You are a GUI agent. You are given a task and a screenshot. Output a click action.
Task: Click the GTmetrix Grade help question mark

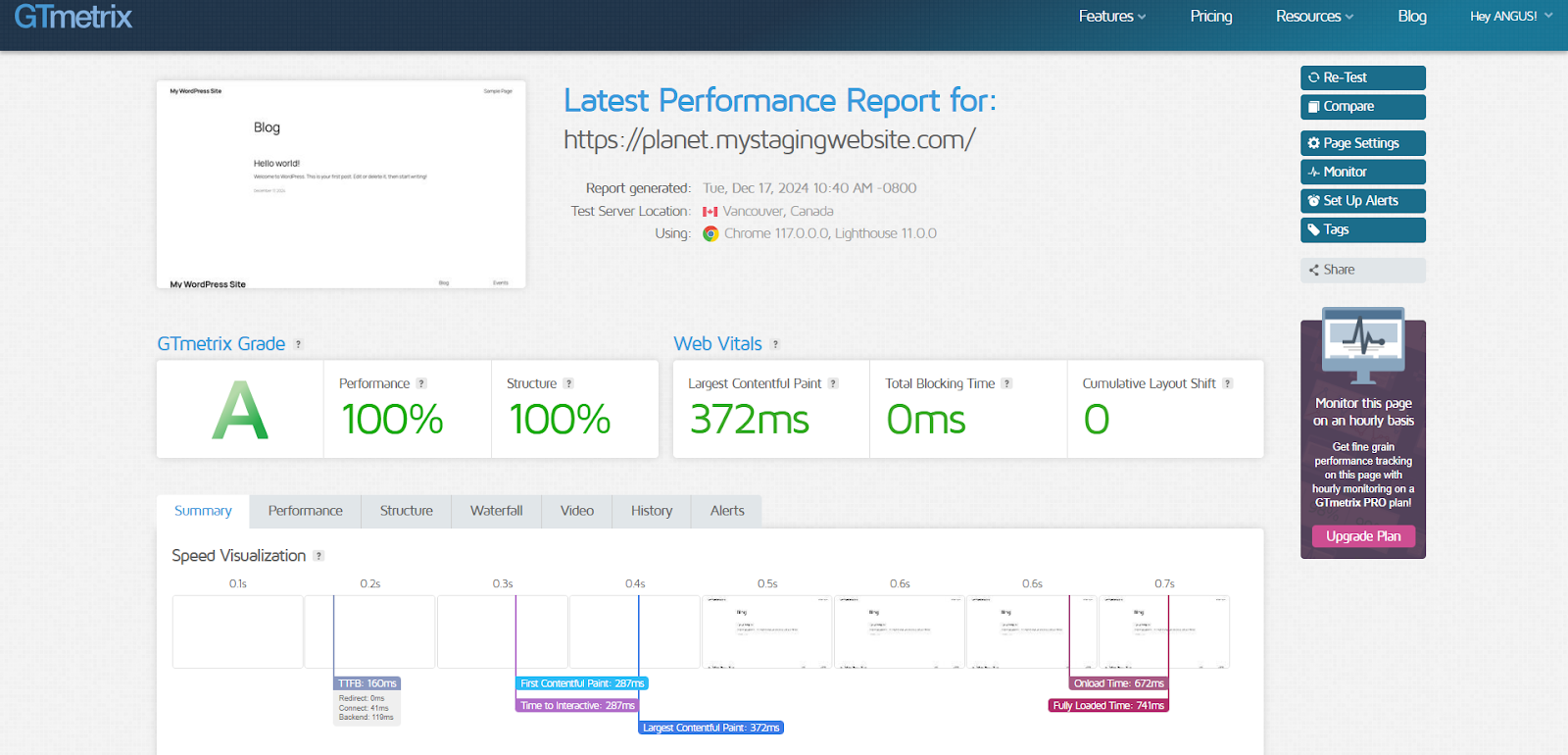click(299, 344)
